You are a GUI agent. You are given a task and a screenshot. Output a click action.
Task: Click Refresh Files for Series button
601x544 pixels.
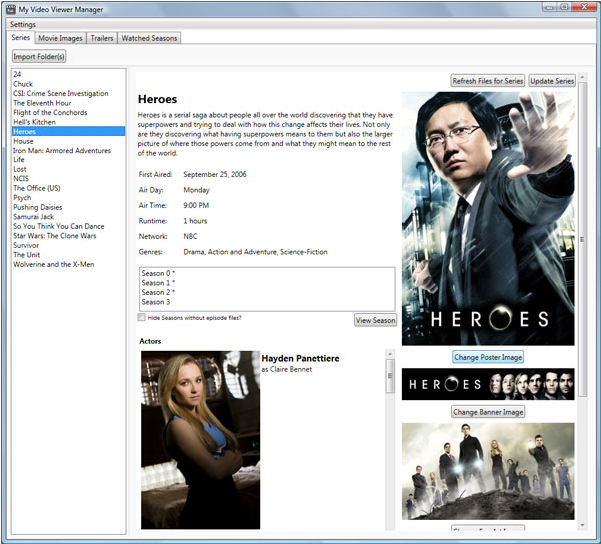[x=488, y=81]
